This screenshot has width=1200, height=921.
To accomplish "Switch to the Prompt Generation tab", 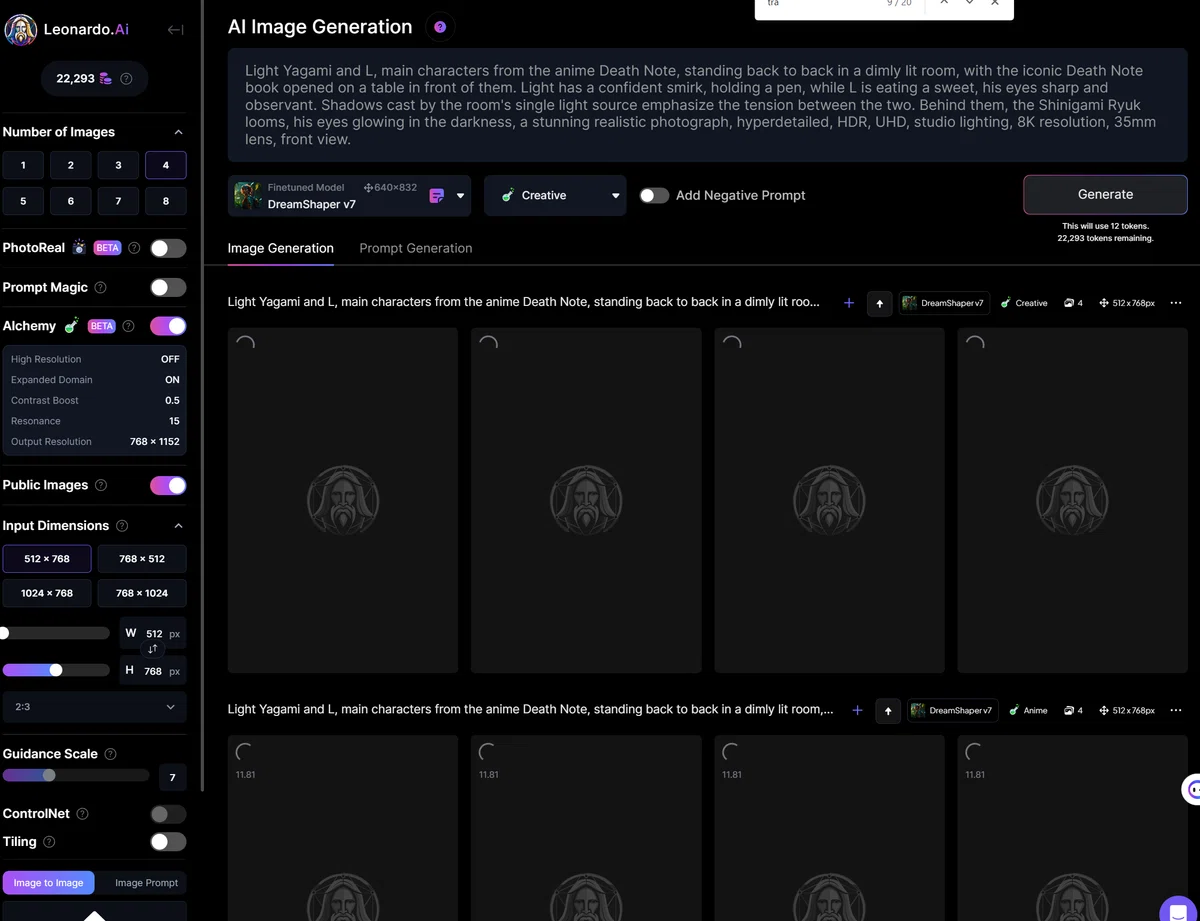I will pos(416,248).
